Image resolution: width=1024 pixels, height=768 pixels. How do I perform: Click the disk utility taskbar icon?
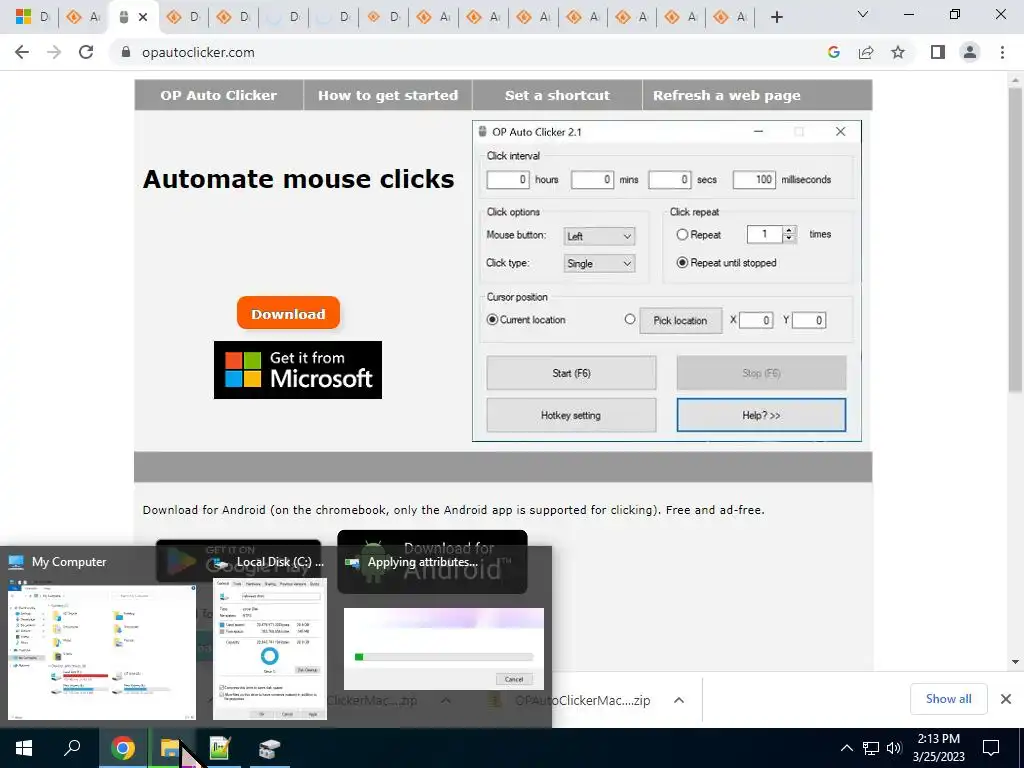[x=269, y=748]
